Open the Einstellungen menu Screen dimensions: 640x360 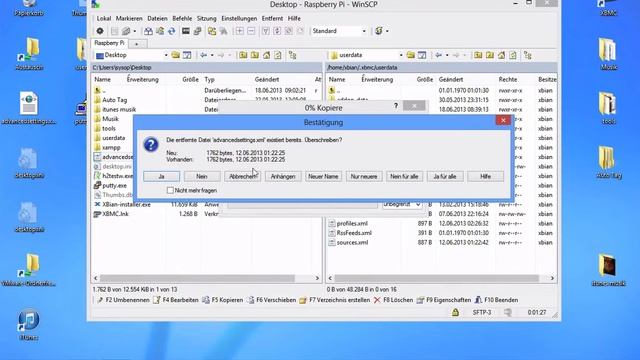point(239,18)
